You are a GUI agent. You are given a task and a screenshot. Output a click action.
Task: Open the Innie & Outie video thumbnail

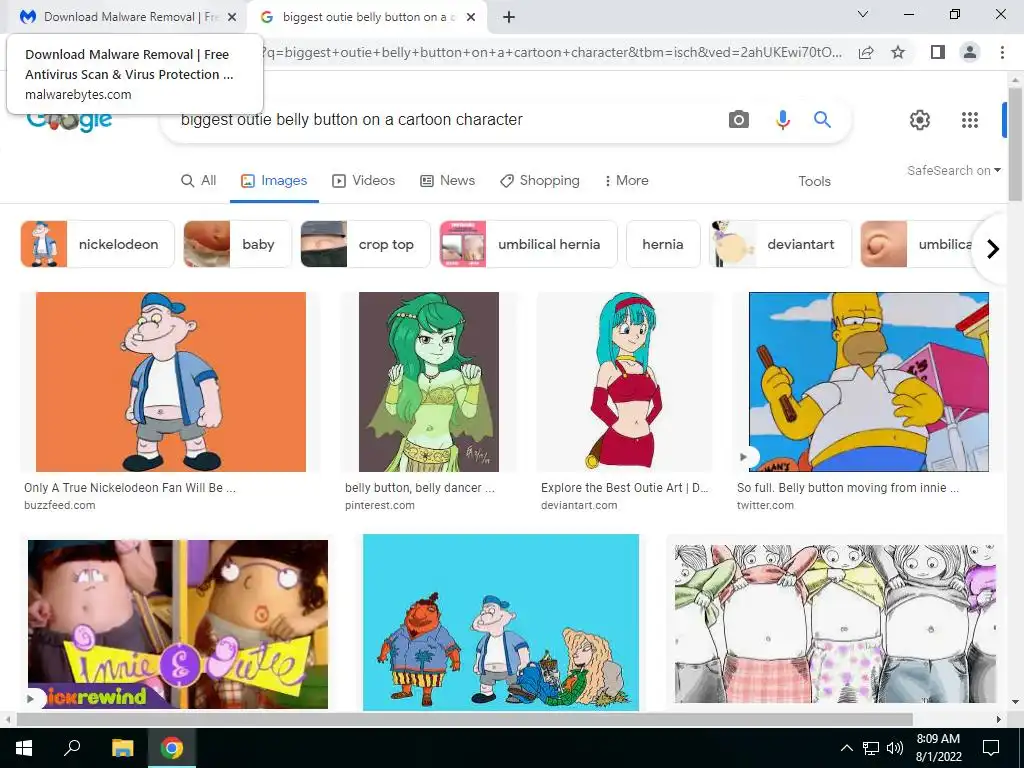tap(178, 624)
